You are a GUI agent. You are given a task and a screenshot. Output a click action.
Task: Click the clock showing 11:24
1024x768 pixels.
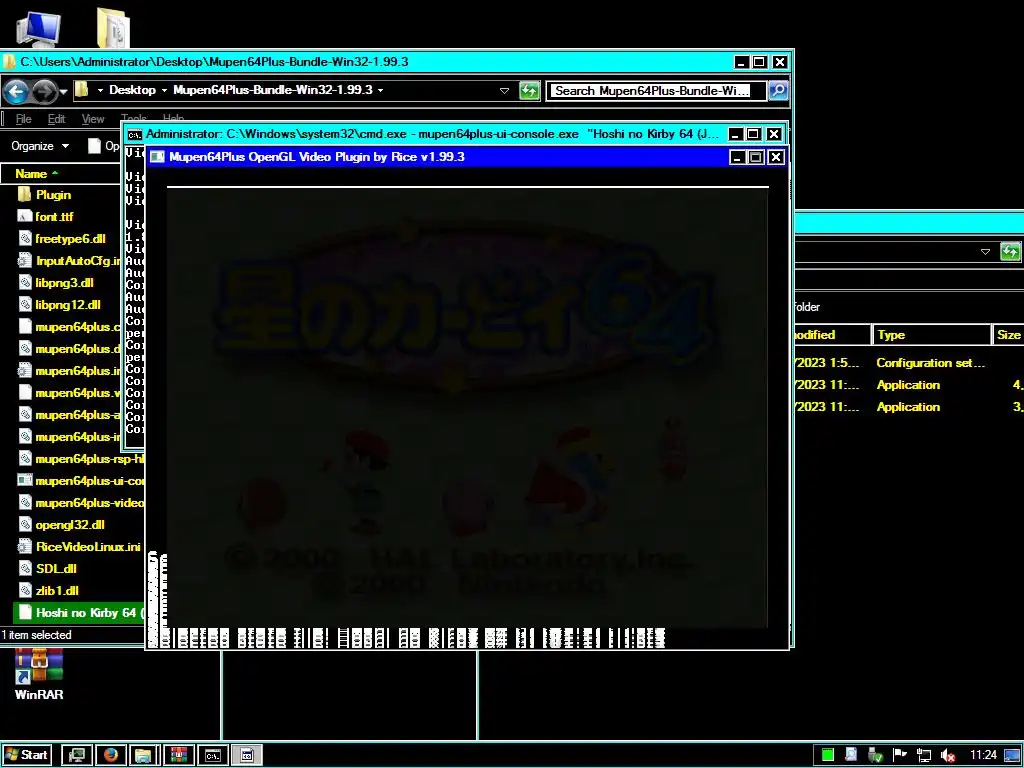[x=983, y=755]
